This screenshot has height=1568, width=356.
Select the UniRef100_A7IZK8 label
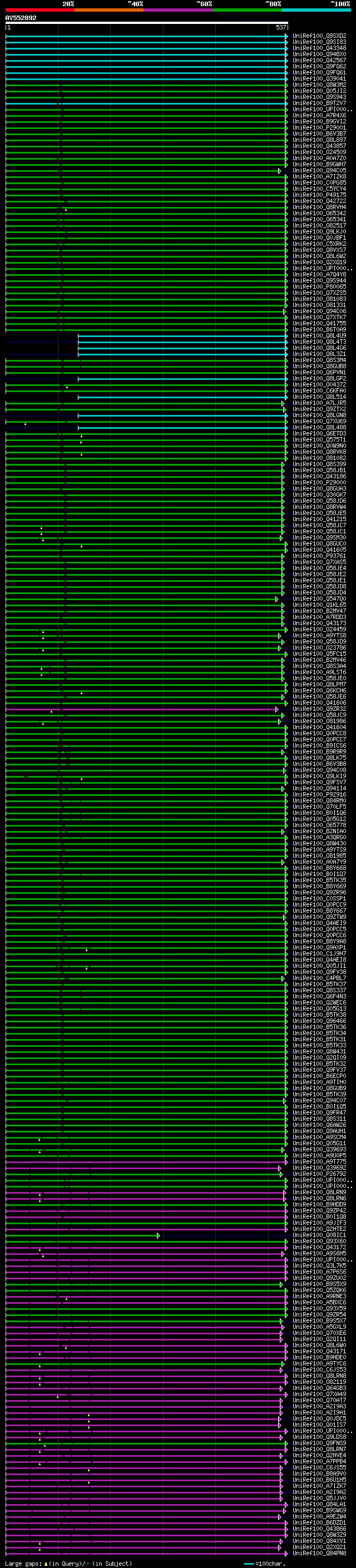[x=319, y=176]
